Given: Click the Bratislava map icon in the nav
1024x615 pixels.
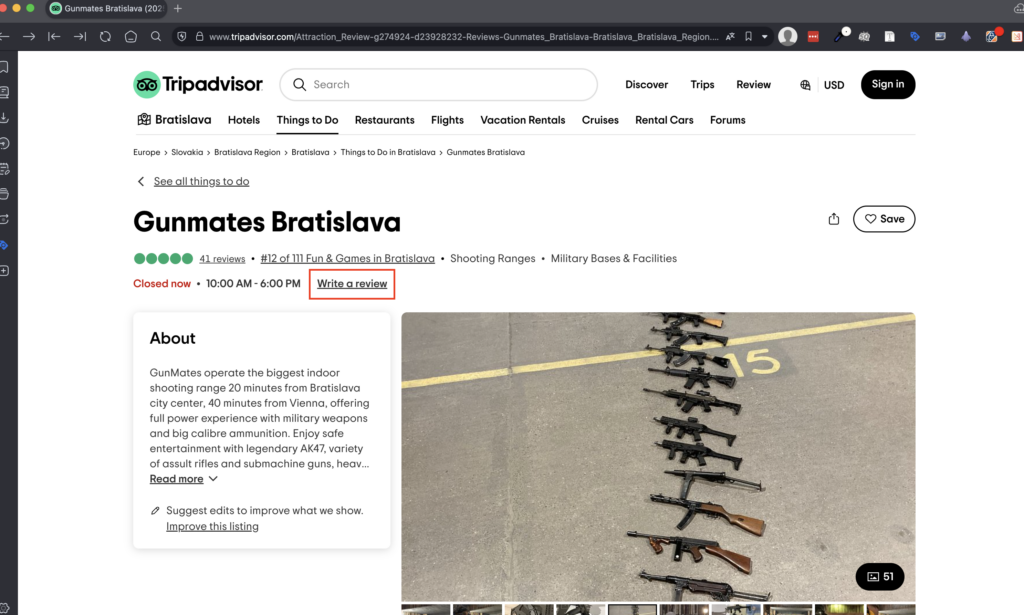Looking at the screenshot, I should tap(144, 119).
